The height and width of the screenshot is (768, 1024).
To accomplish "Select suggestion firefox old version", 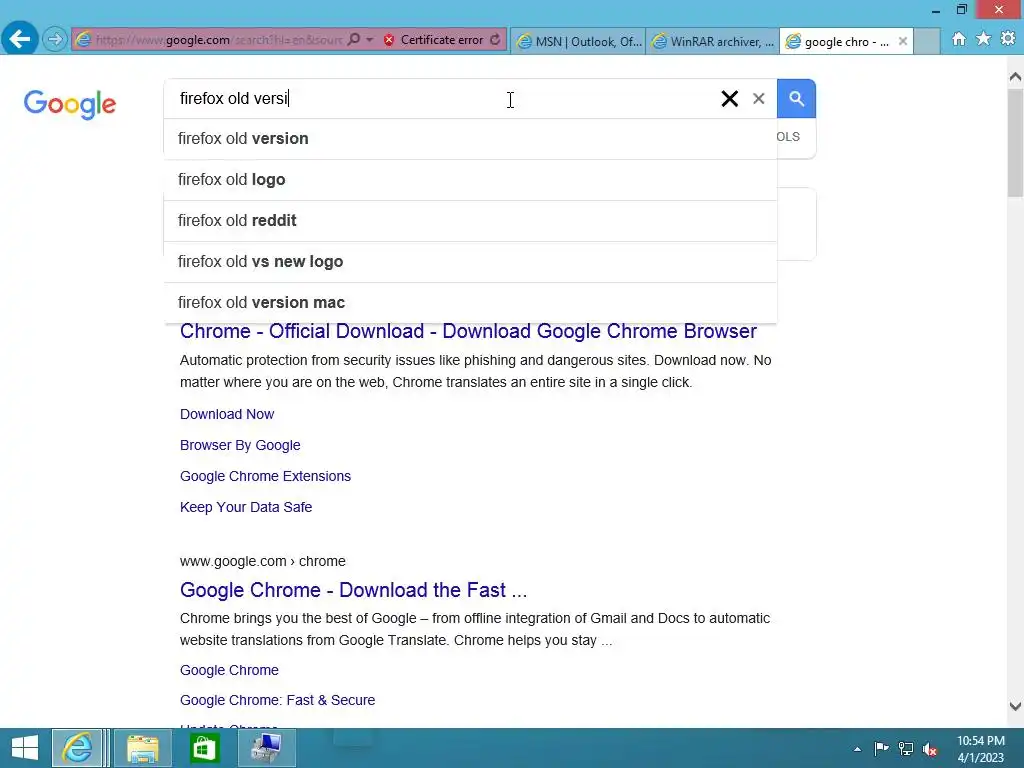I will [x=470, y=138].
